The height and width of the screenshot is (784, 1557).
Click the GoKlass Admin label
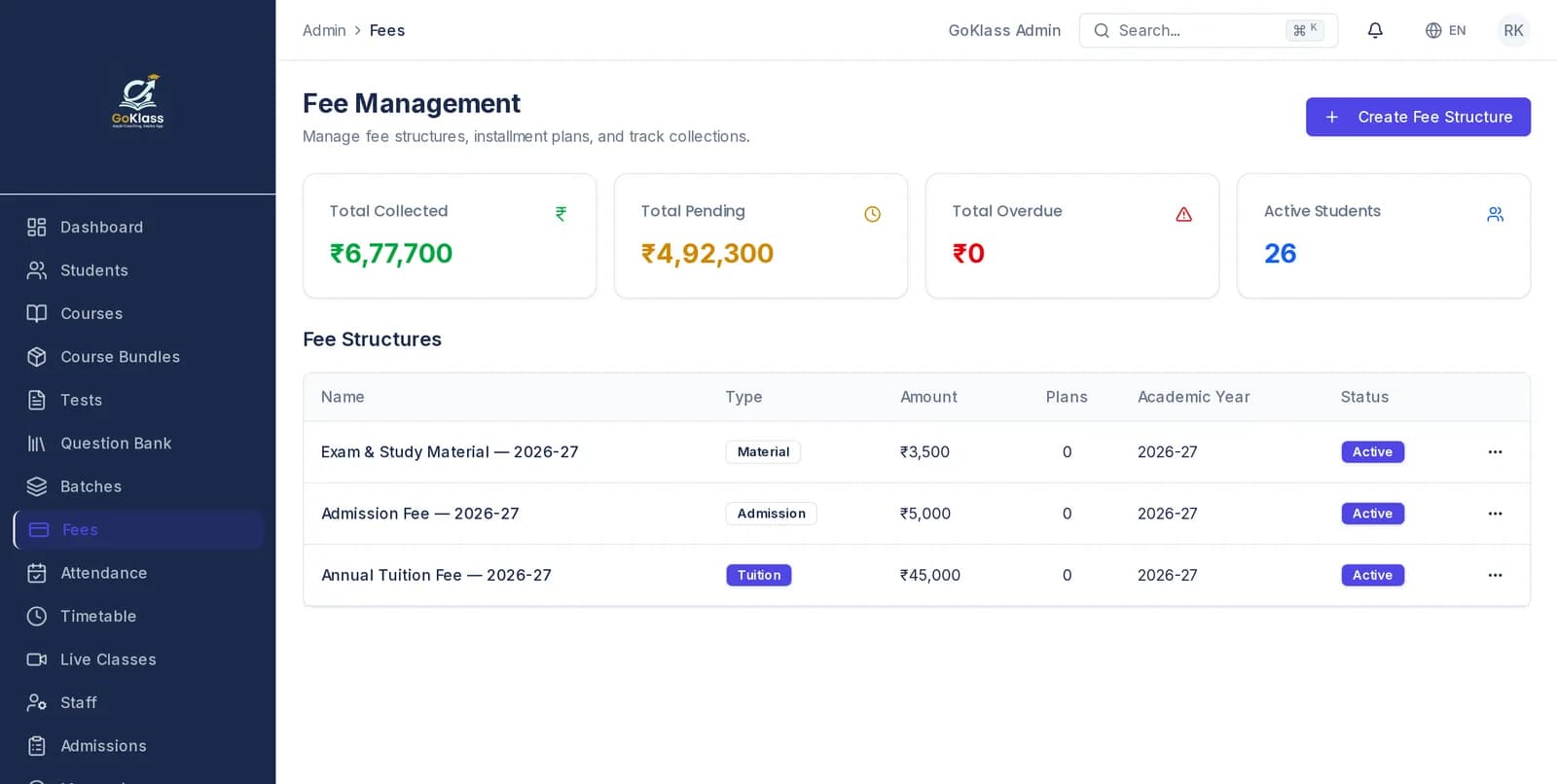(1004, 30)
